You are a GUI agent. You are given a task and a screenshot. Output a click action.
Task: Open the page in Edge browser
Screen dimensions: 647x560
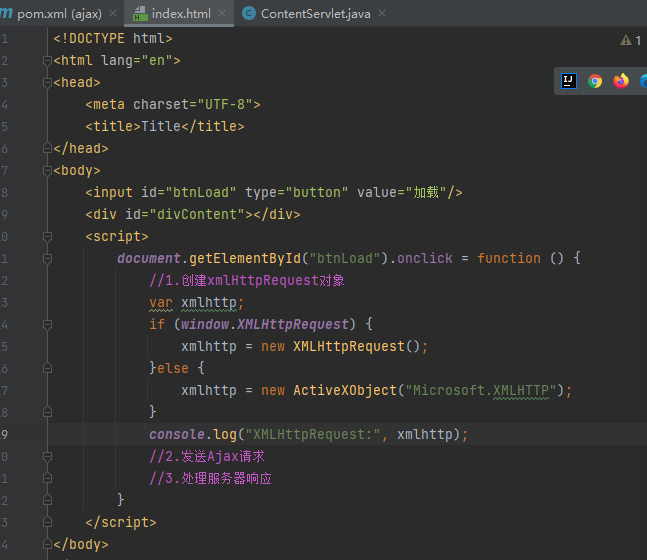(642, 82)
